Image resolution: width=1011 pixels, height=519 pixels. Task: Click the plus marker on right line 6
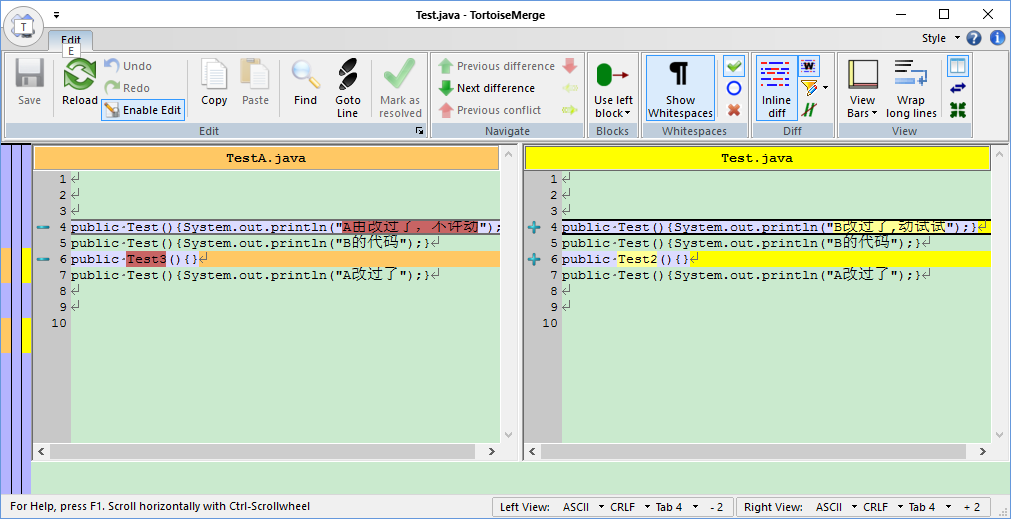pyautogui.click(x=534, y=259)
